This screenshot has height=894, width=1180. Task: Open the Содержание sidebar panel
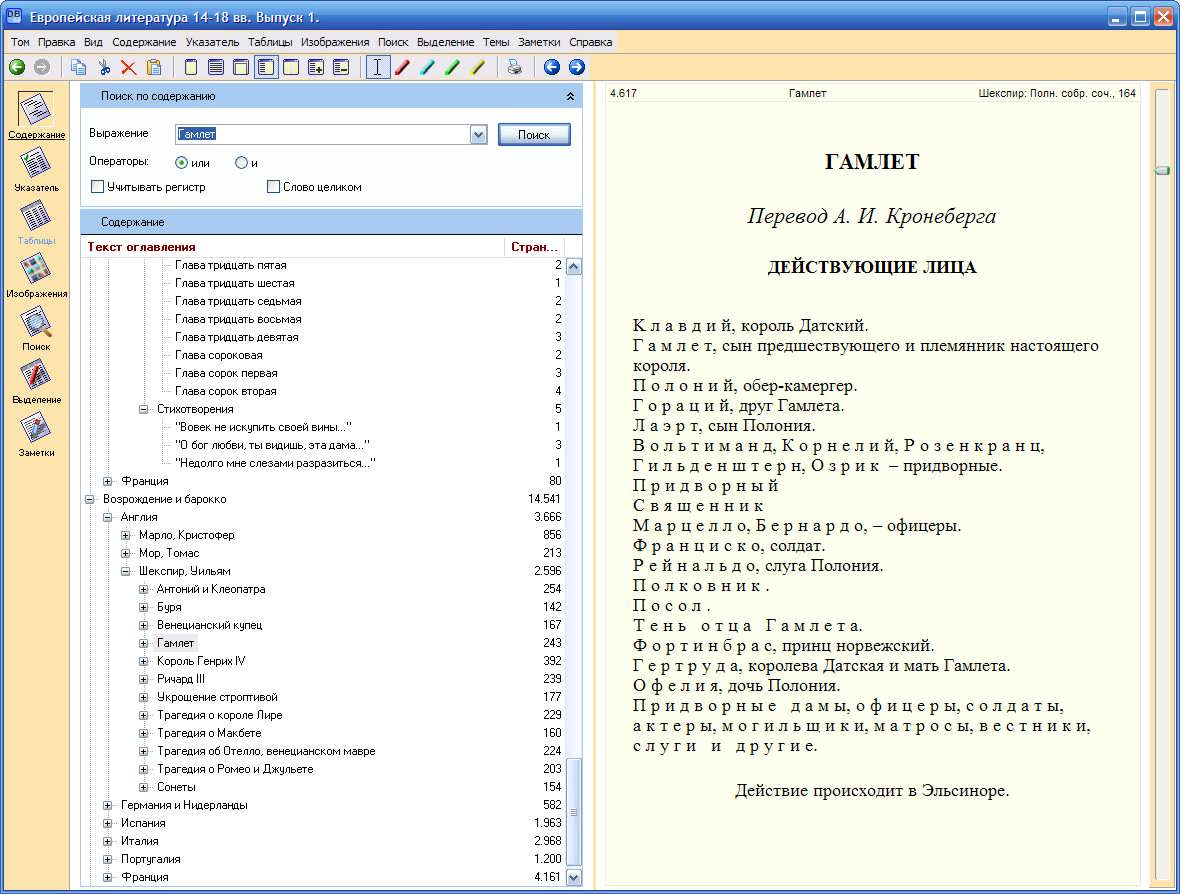tap(36, 115)
